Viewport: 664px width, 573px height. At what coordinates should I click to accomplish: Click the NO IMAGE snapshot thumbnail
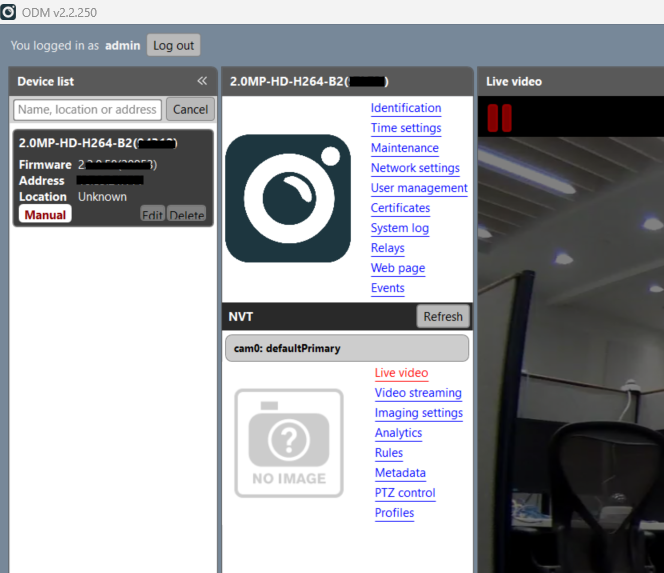(289, 443)
